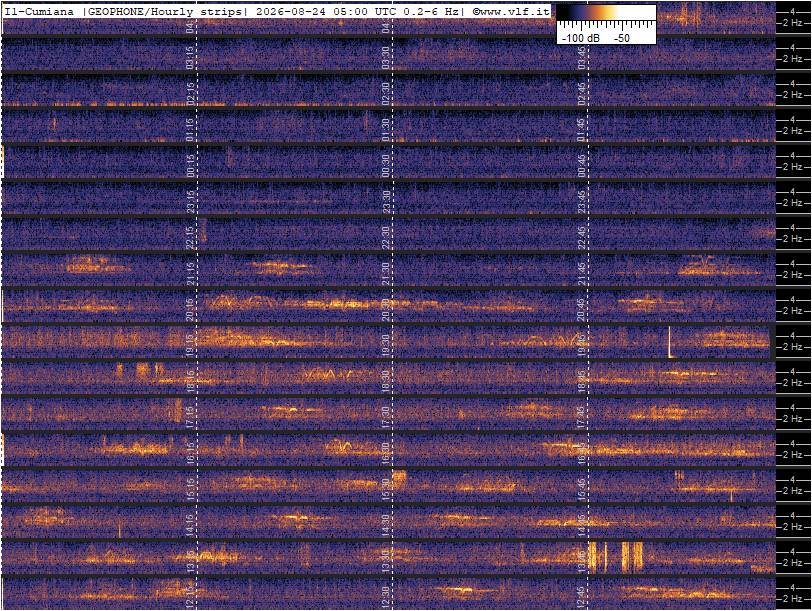Click the 23:30 time marker label
This screenshot has height=611, width=812.
[x=386, y=201]
